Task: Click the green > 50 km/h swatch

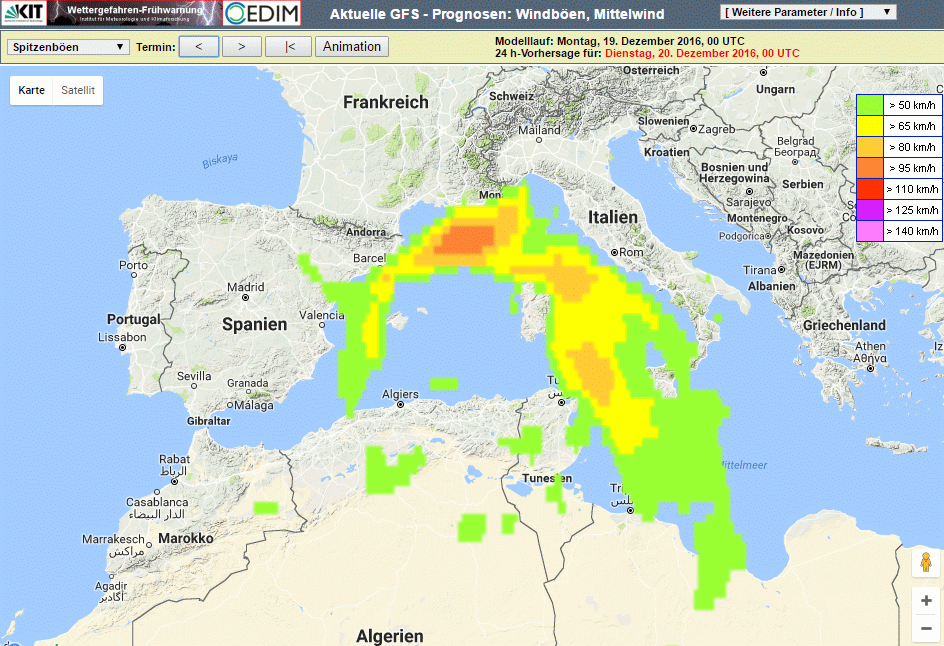Action: 870,105
